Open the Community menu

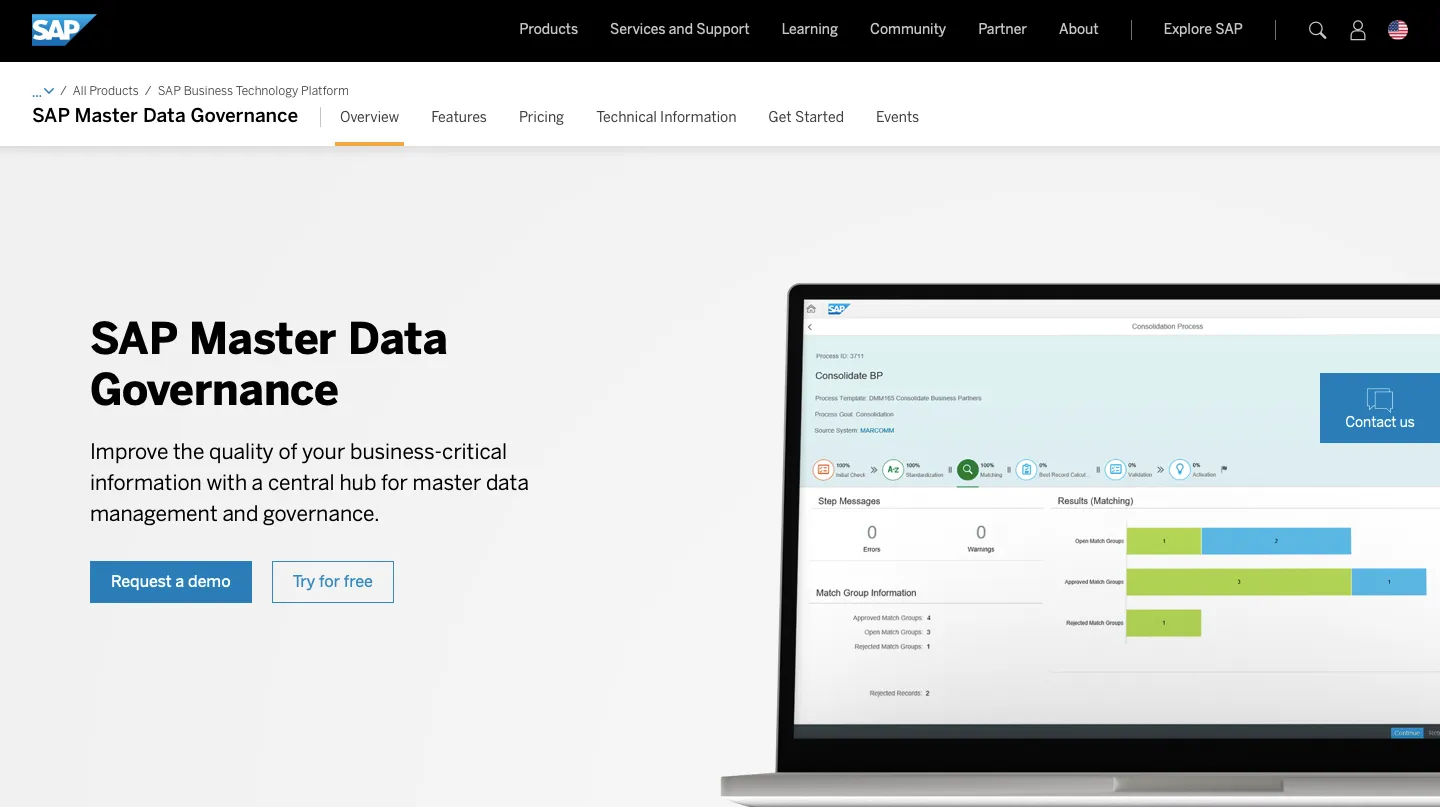[x=907, y=29]
